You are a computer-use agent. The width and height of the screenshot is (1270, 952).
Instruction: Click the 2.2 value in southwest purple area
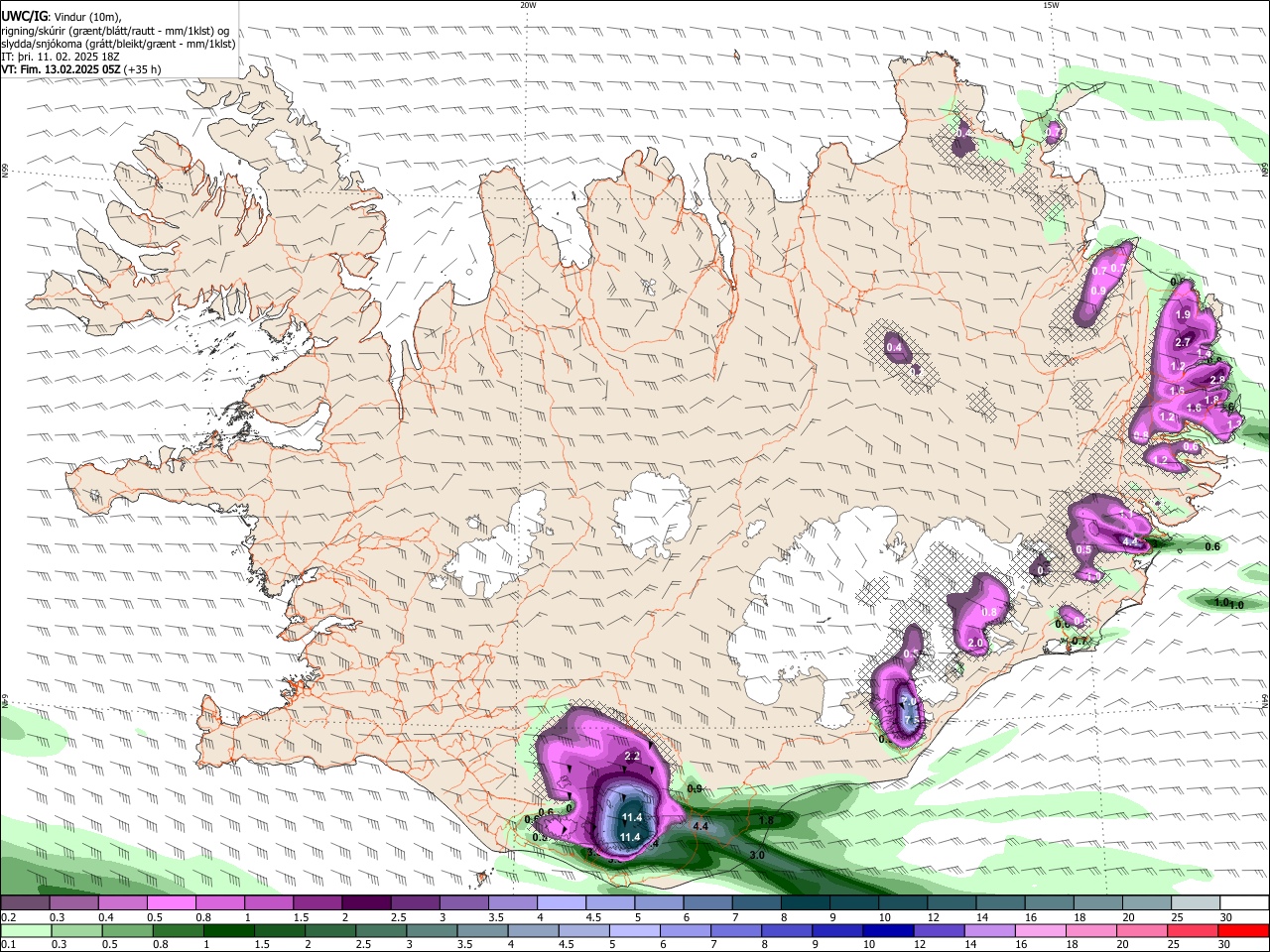pos(631,757)
